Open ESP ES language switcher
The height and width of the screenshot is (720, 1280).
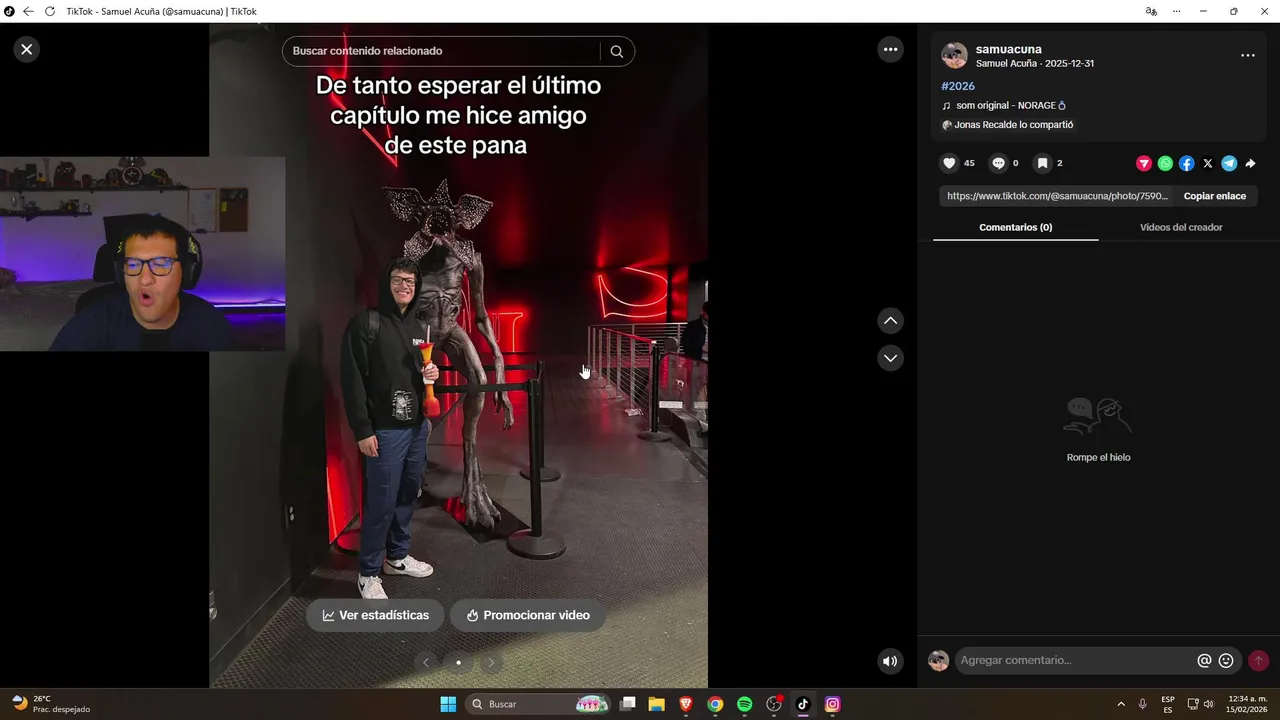point(1168,704)
